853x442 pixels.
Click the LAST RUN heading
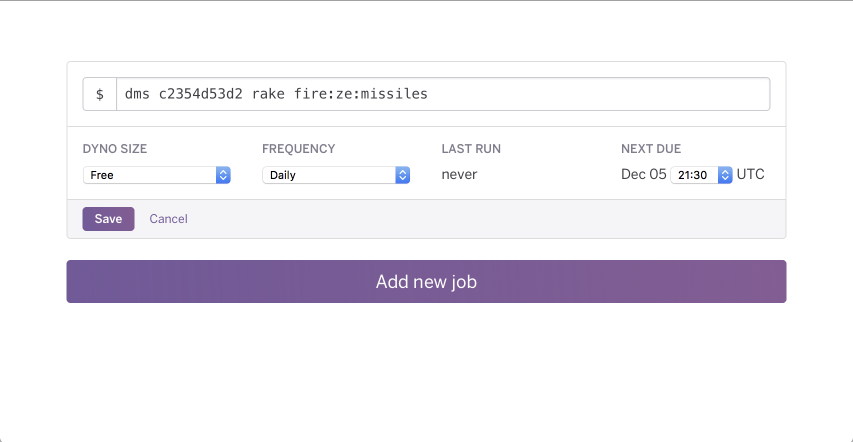471,149
